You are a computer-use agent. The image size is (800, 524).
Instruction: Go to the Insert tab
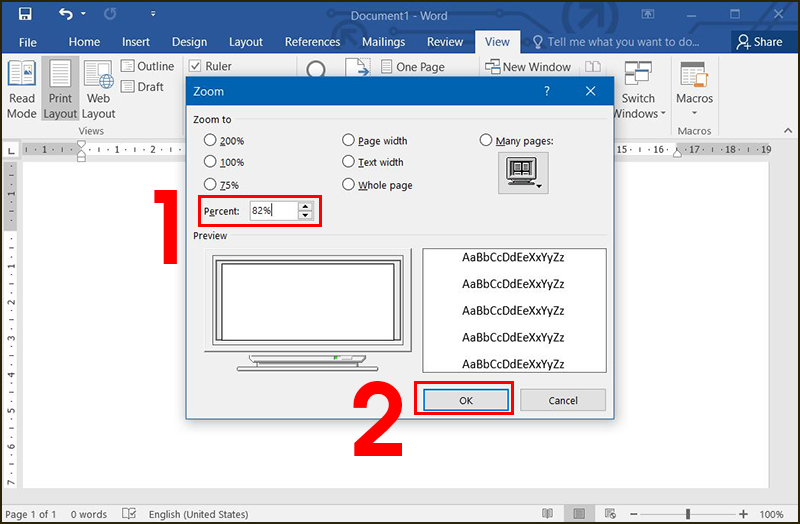point(136,42)
